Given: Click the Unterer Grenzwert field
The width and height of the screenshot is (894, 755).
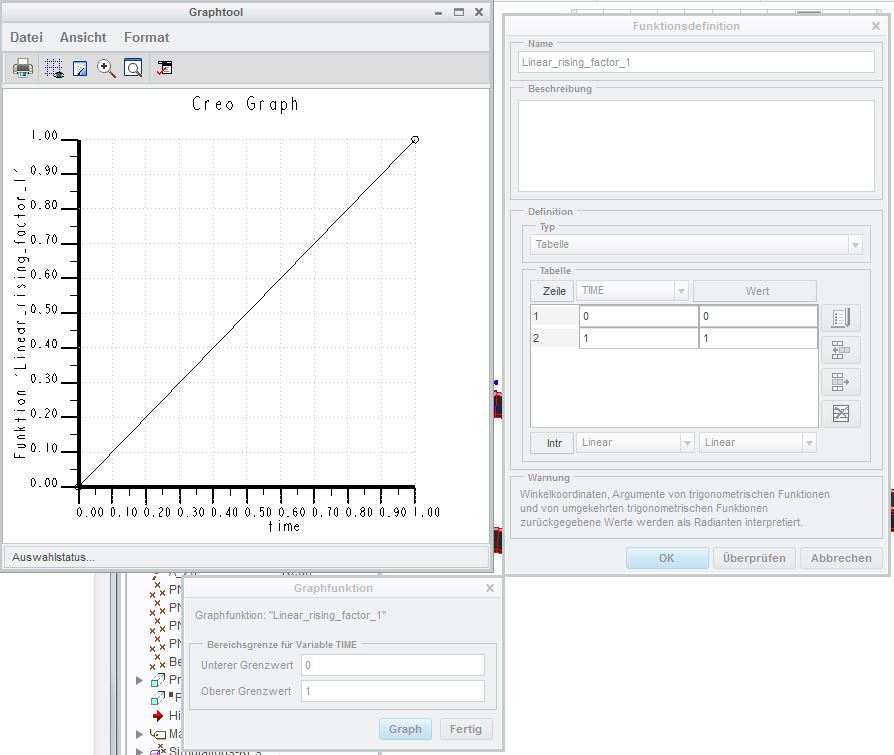Looking at the screenshot, I should click(x=393, y=665).
